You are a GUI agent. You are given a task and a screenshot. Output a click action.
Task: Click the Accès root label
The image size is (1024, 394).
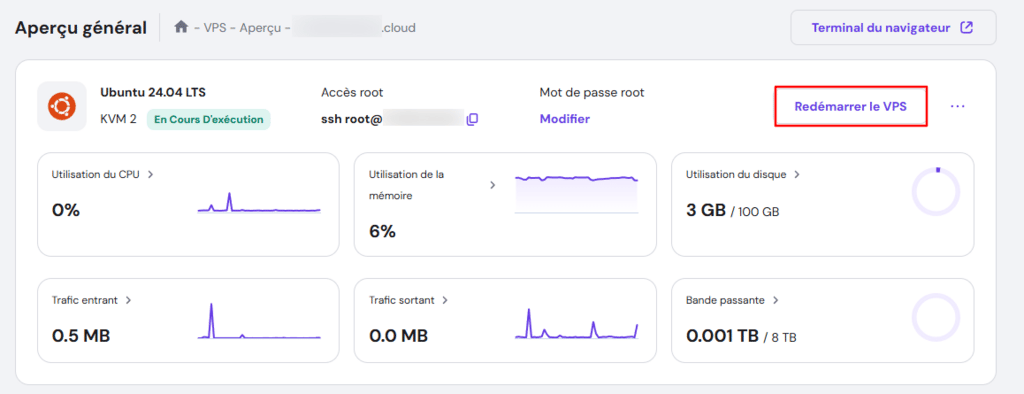352,93
